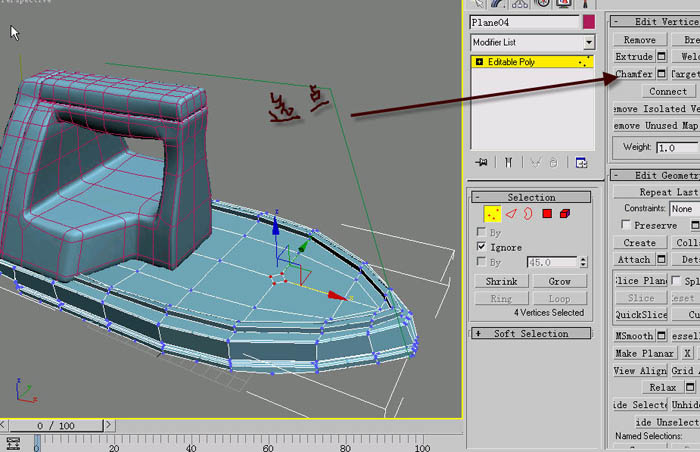Enable Split checkbox next to Slice Plane
Screen dimensions: 700x452
pos(676,280)
